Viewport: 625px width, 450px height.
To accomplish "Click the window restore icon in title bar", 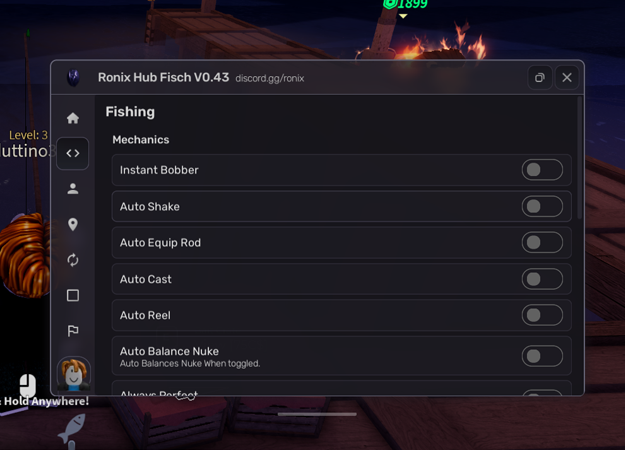I will tap(539, 77).
